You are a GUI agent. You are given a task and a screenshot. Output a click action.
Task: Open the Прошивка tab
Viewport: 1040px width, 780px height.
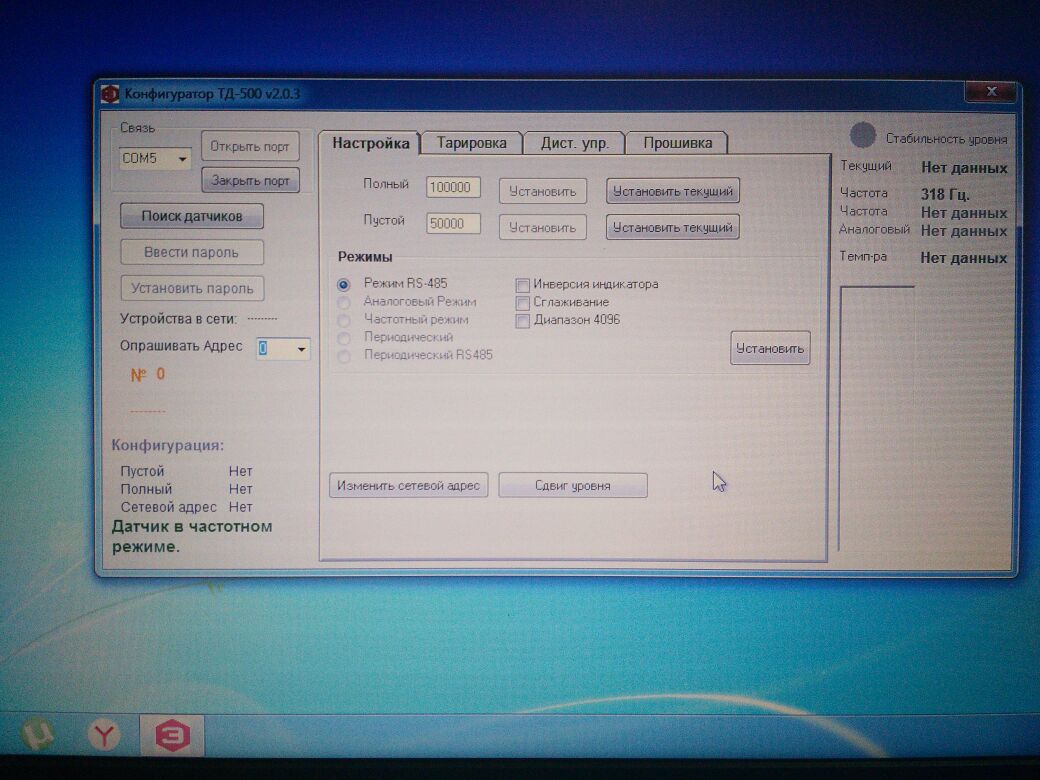[677, 143]
